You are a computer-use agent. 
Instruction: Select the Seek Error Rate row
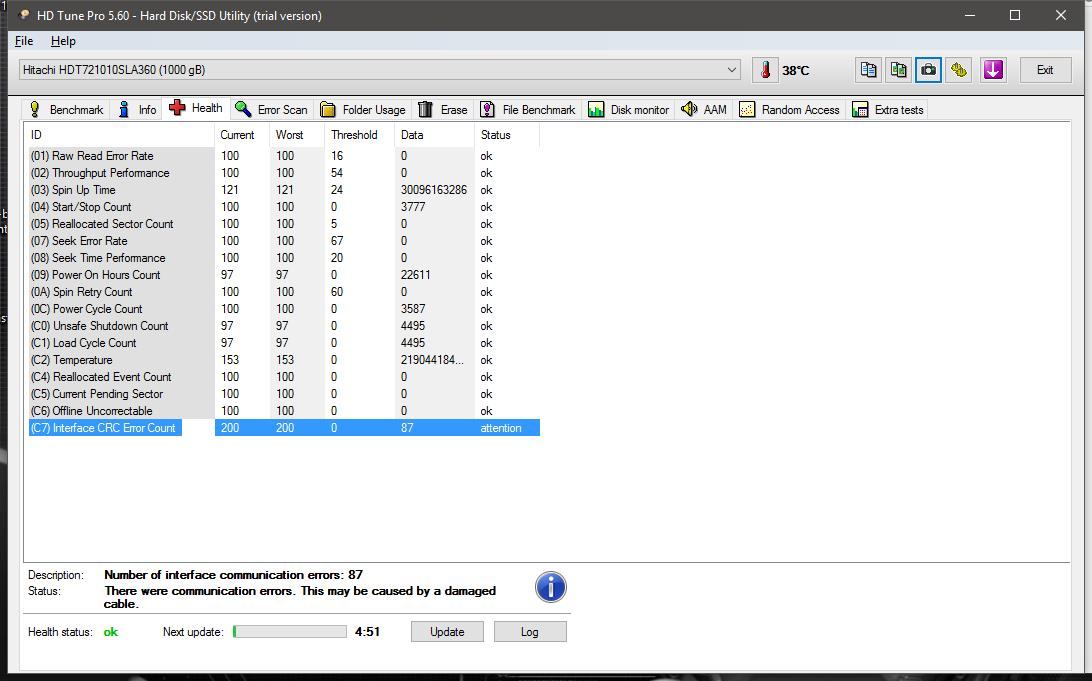coord(284,241)
